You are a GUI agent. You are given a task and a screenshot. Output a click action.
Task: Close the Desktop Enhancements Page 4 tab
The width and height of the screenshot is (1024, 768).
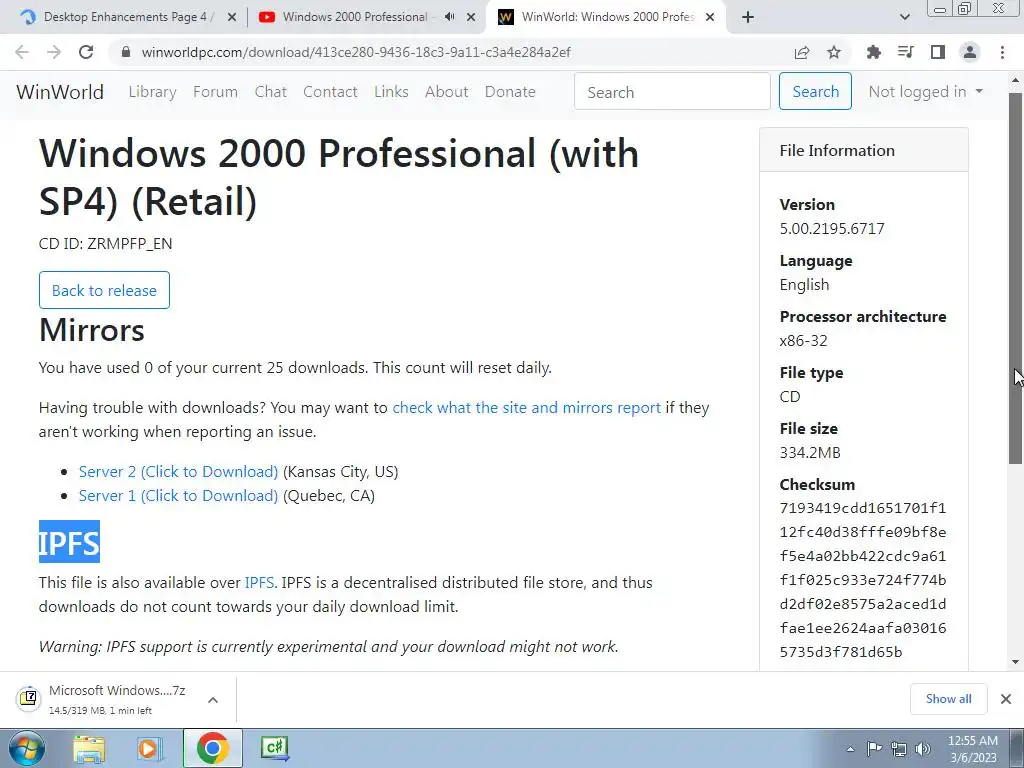click(x=232, y=18)
